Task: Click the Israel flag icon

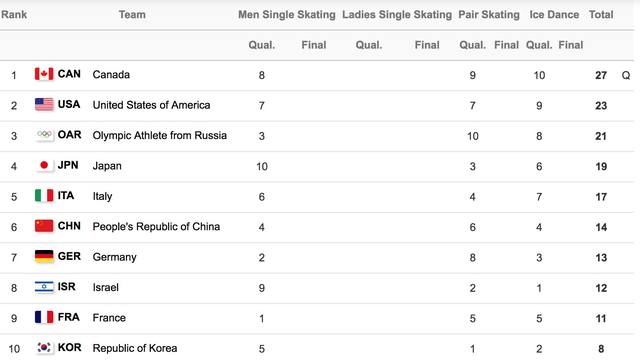Action: [x=44, y=287]
